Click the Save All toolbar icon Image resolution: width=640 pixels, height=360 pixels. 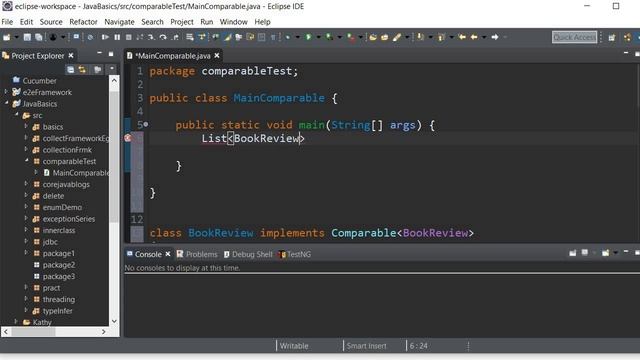coord(38,37)
